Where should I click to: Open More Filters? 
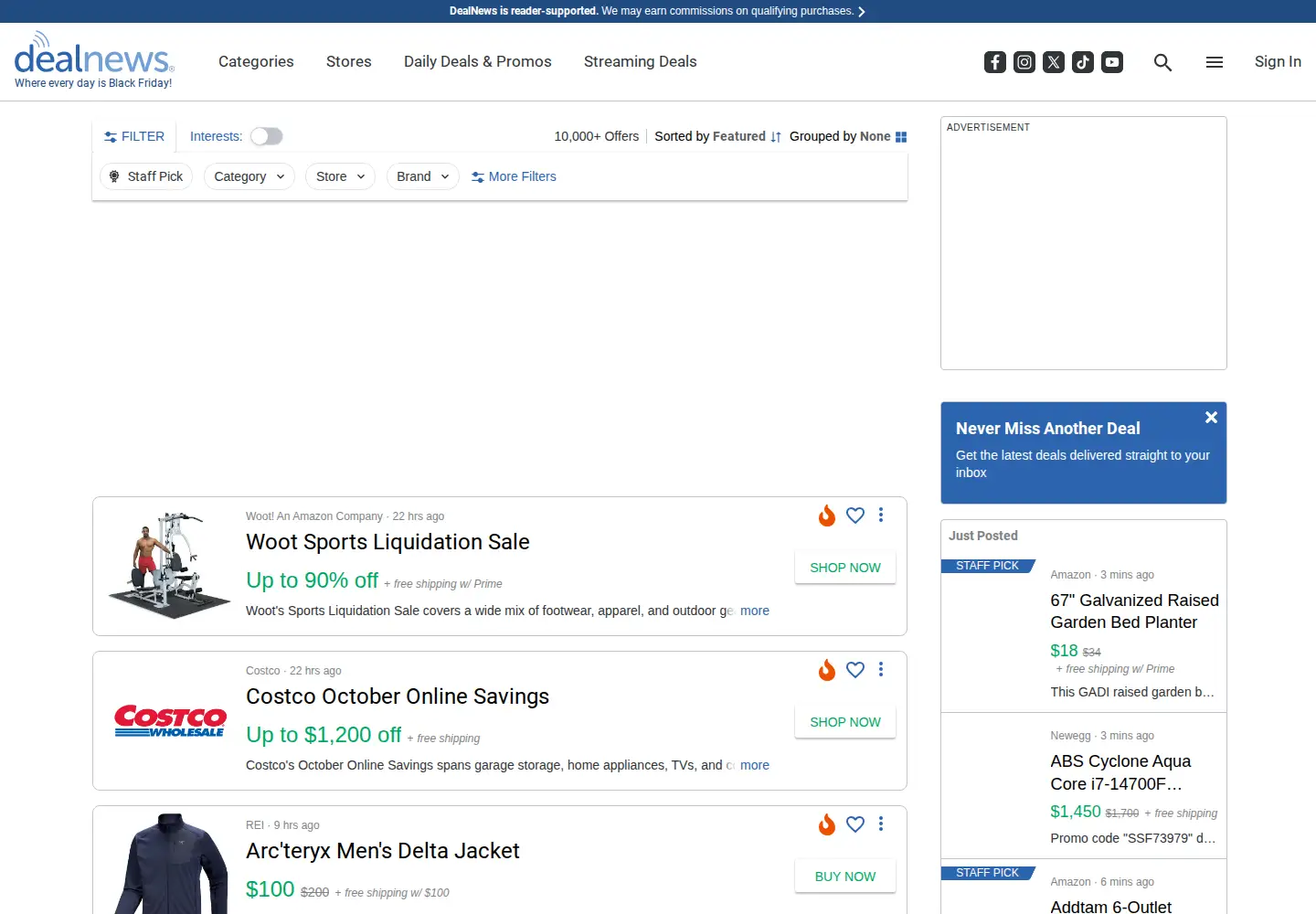click(514, 176)
